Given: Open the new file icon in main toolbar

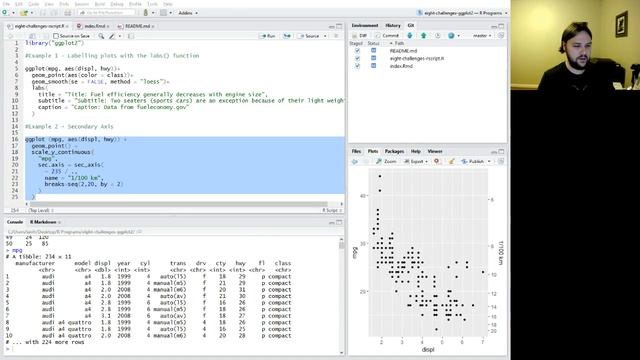Looking at the screenshot, I should point(5,13).
